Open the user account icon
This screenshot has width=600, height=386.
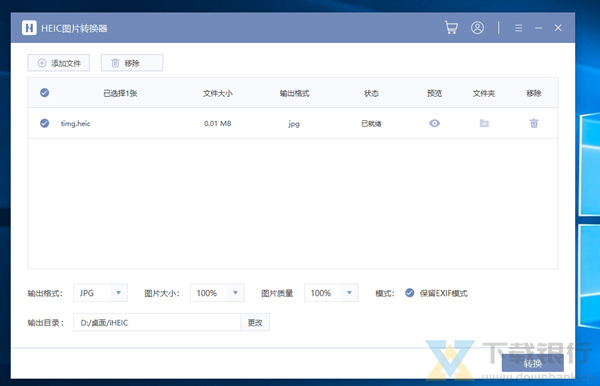pos(477,28)
